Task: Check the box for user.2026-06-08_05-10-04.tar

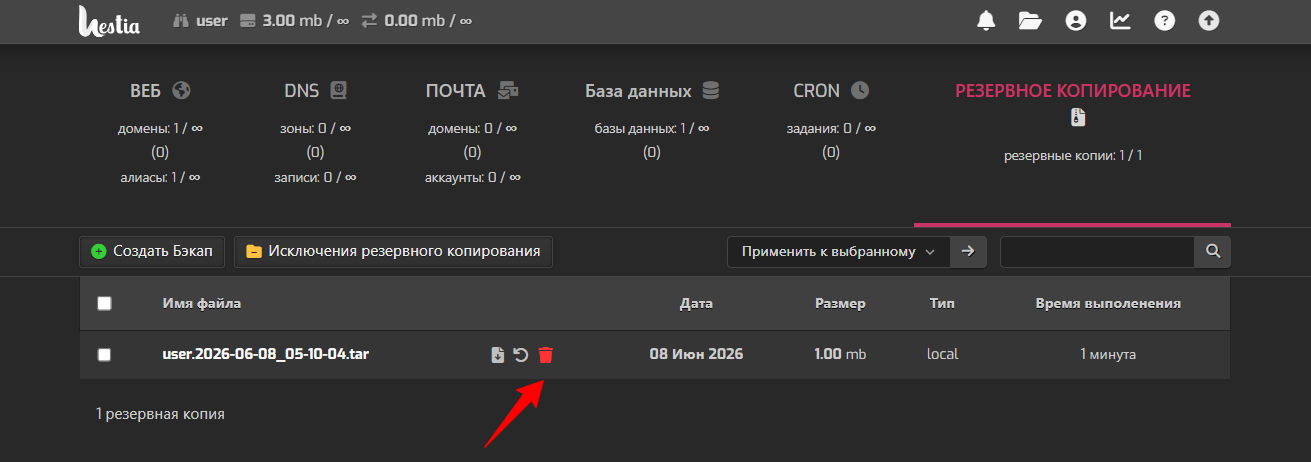Action: pos(104,355)
